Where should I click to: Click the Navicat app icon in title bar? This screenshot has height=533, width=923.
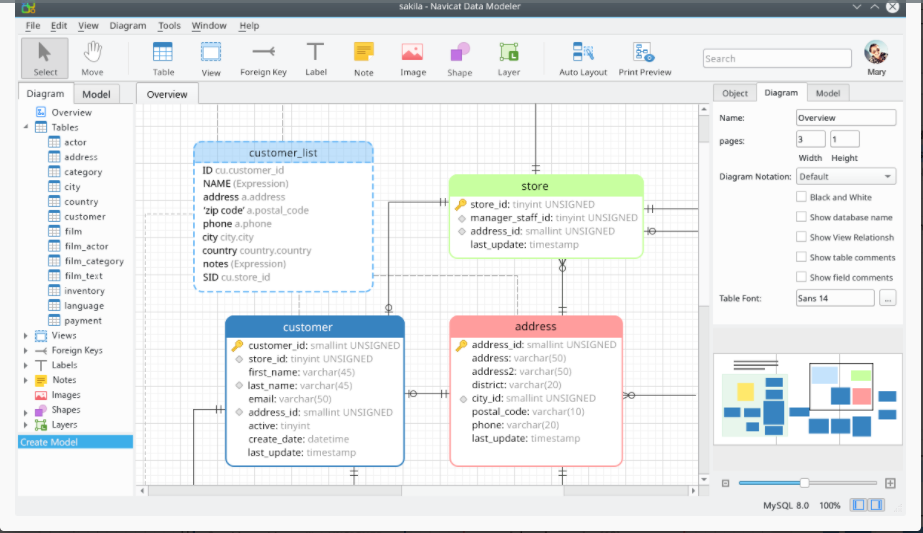pos(28,7)
